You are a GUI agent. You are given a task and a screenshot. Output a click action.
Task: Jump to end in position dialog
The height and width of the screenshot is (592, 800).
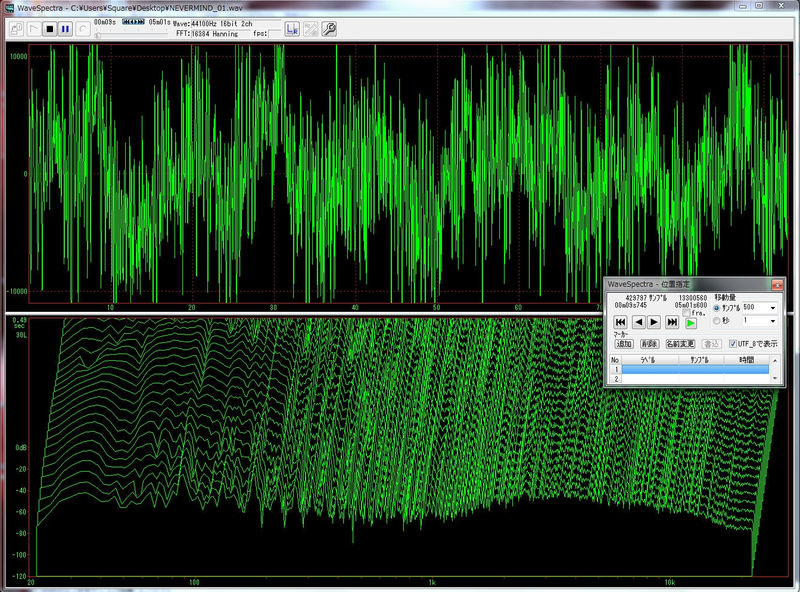pyautogui.click(x=672, y=322)
